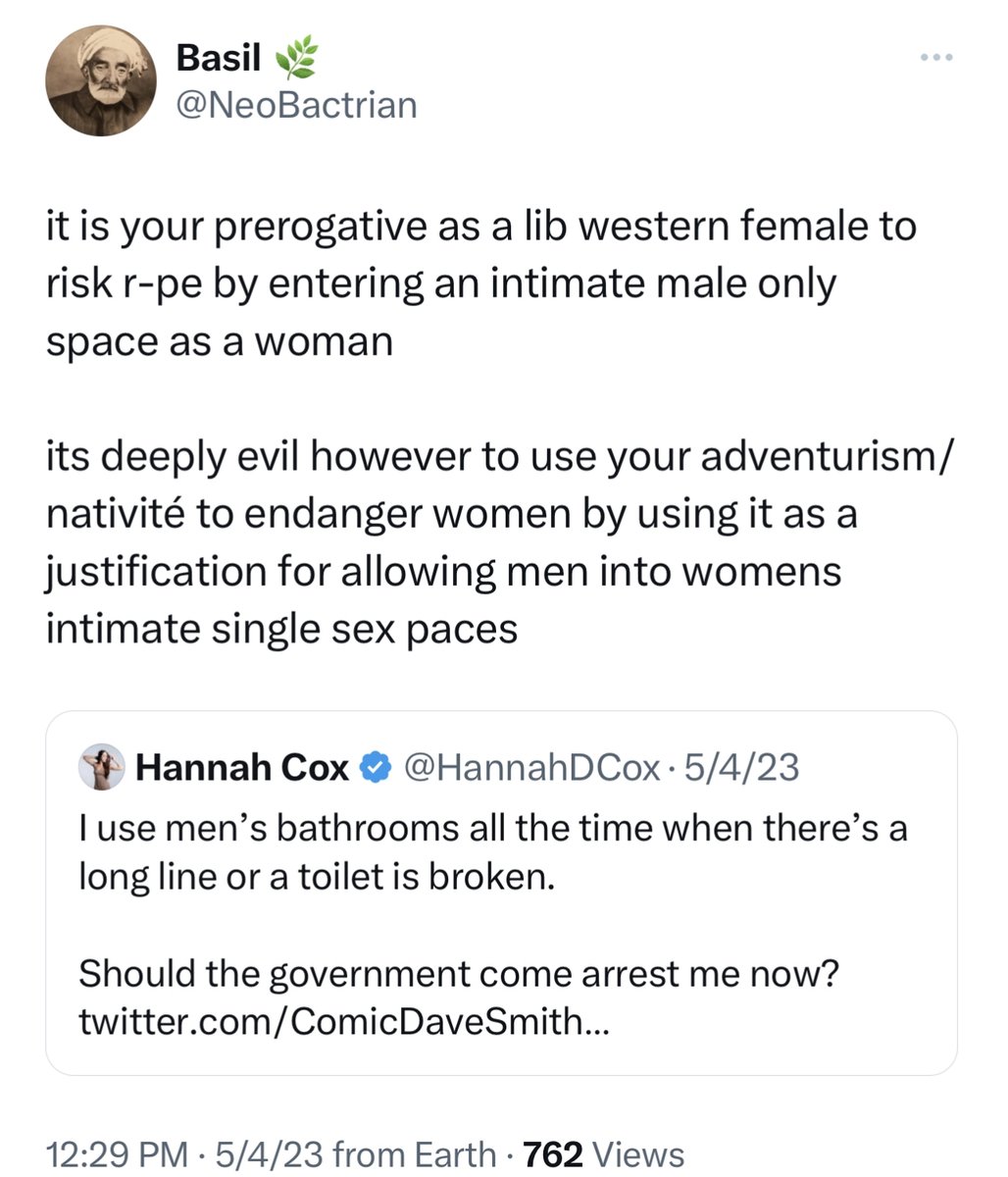This screenshot has height=1177, width=1008.
Task: Open the twitter.com/ComicDaveSmith link
Action: click(x=344, y=1022)
